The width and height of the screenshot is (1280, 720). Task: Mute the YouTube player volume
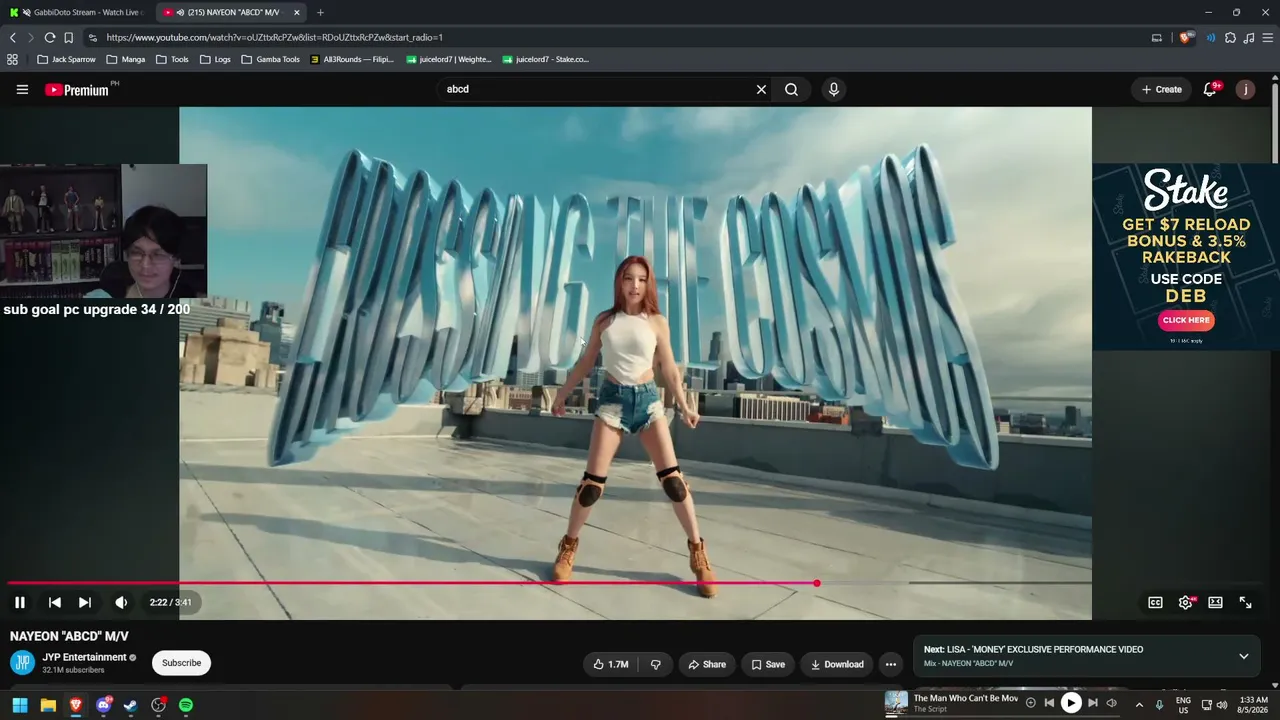coord(121,602)
